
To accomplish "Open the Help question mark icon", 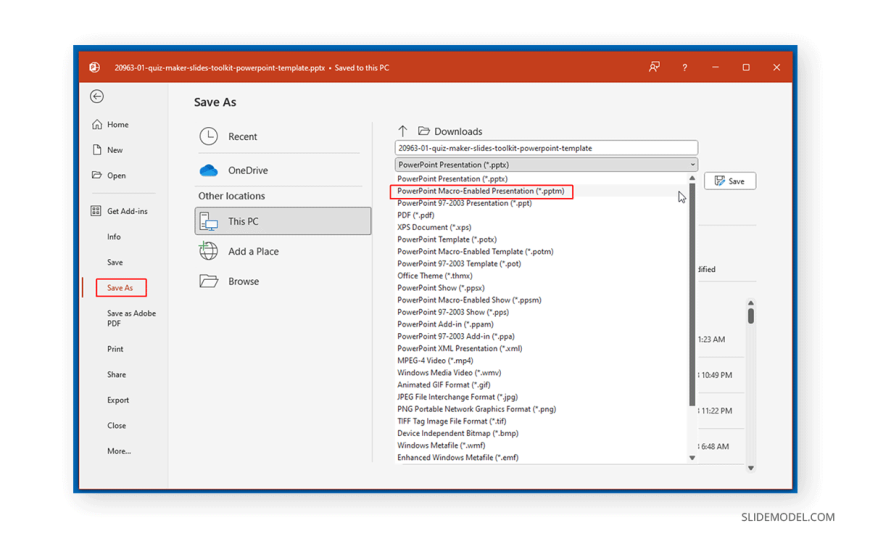I will 685,67.
